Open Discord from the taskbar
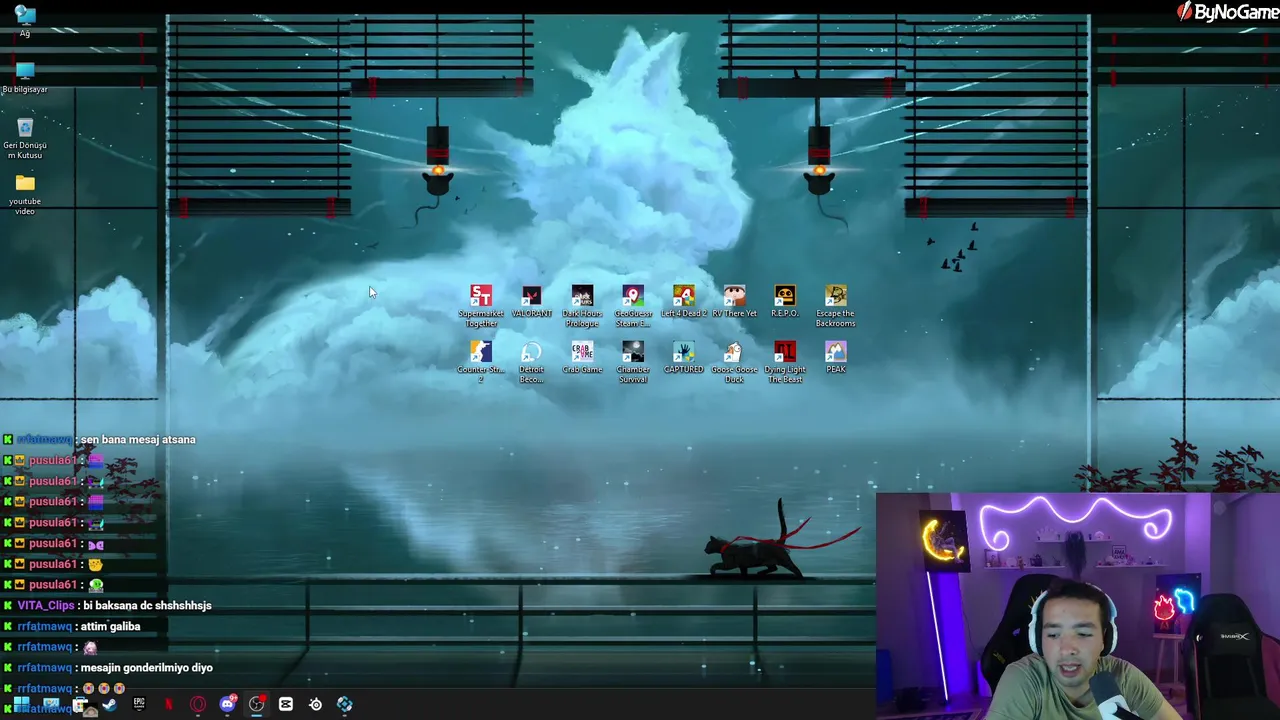The image size is (1280, 720). (x=227, y=704)
